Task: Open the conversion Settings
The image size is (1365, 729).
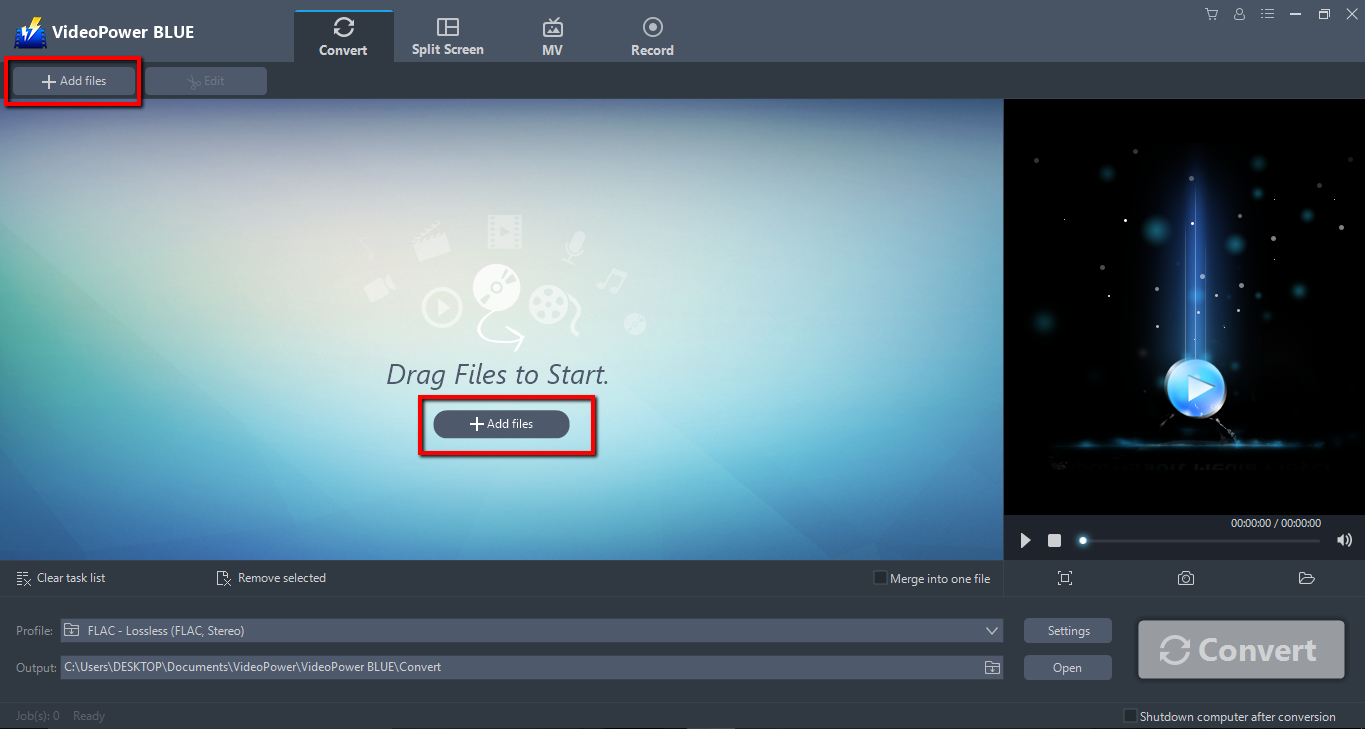Action: (x=1067, y=630)
